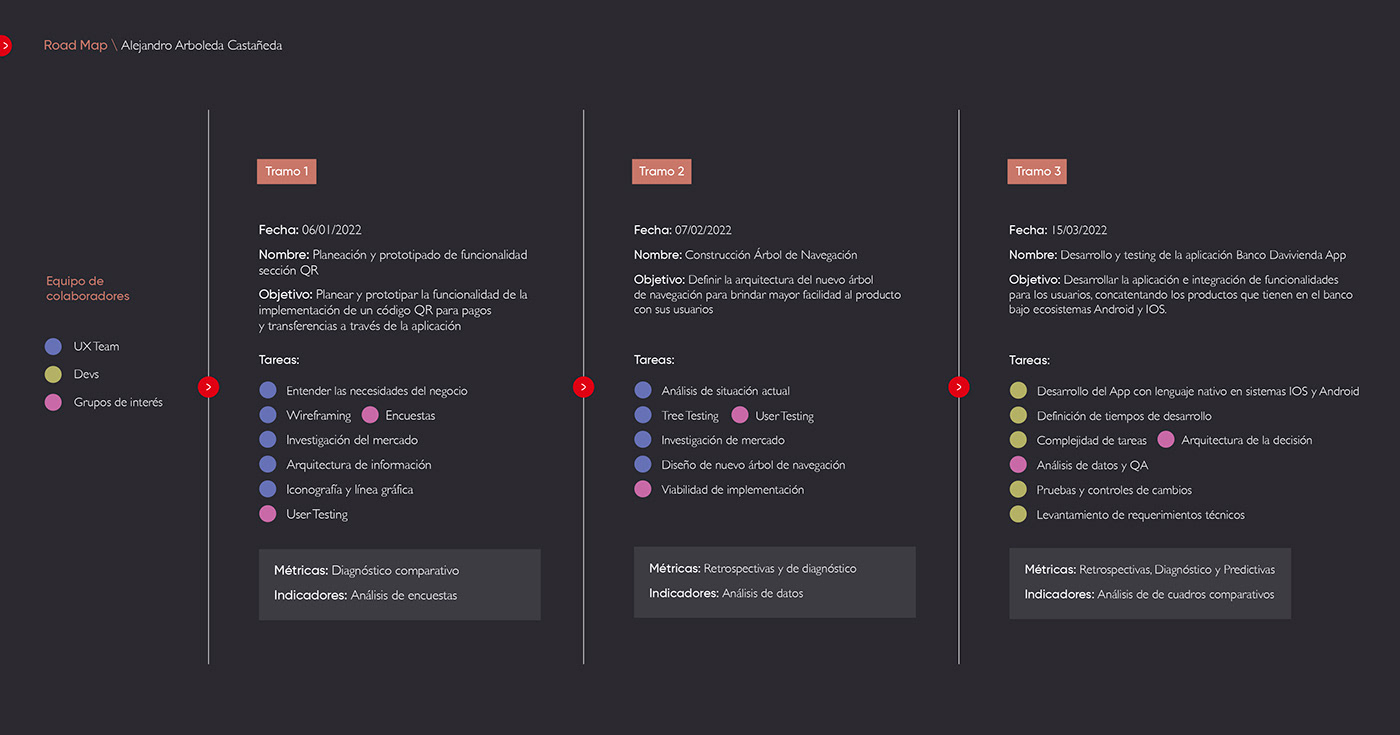Click Alejandro Arboleda Castañeda name in header
This screenshot has width=1400, height=735.
[x=201, y=45]
